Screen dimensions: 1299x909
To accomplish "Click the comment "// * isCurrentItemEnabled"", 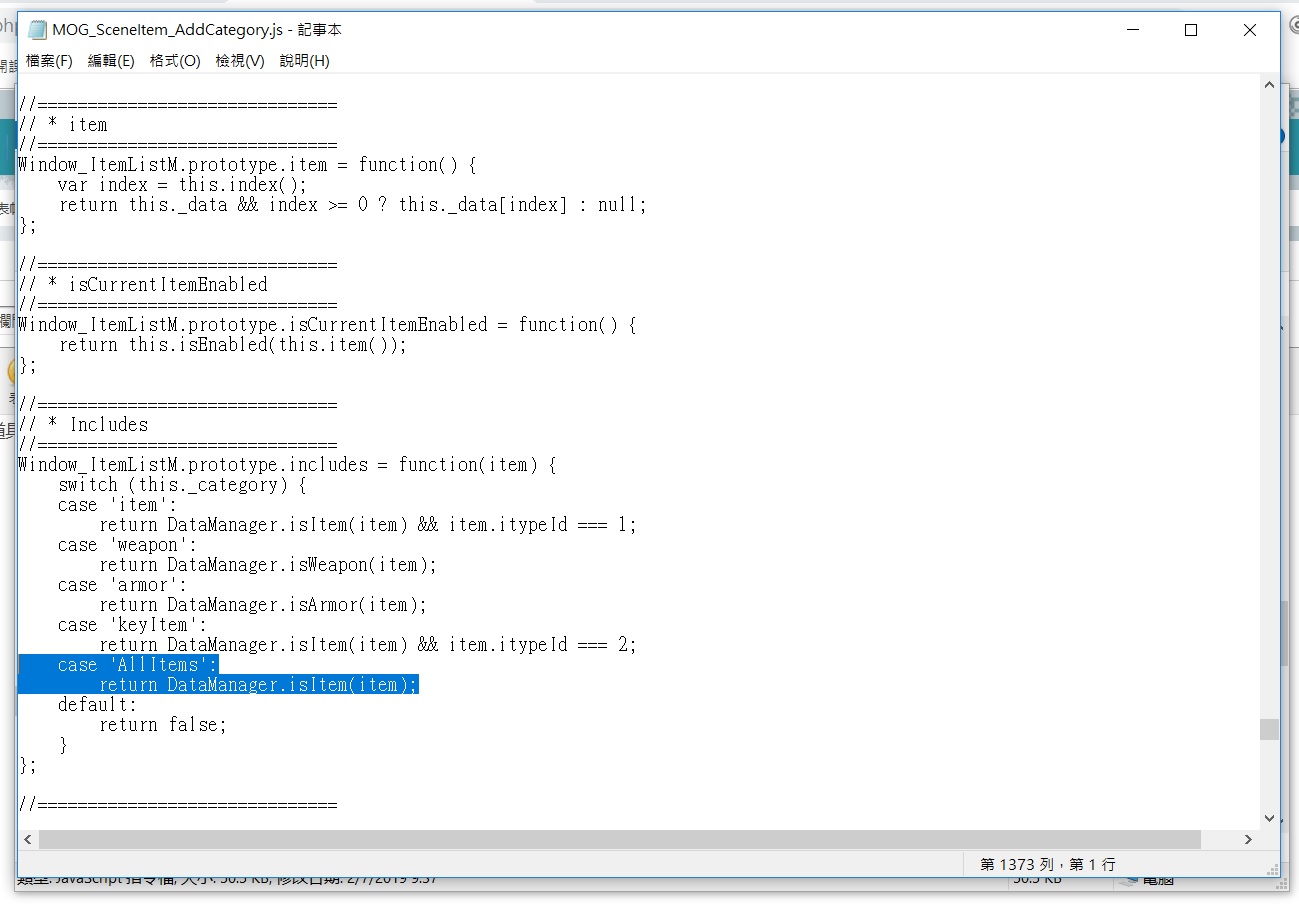I will [x=143, y=285].
